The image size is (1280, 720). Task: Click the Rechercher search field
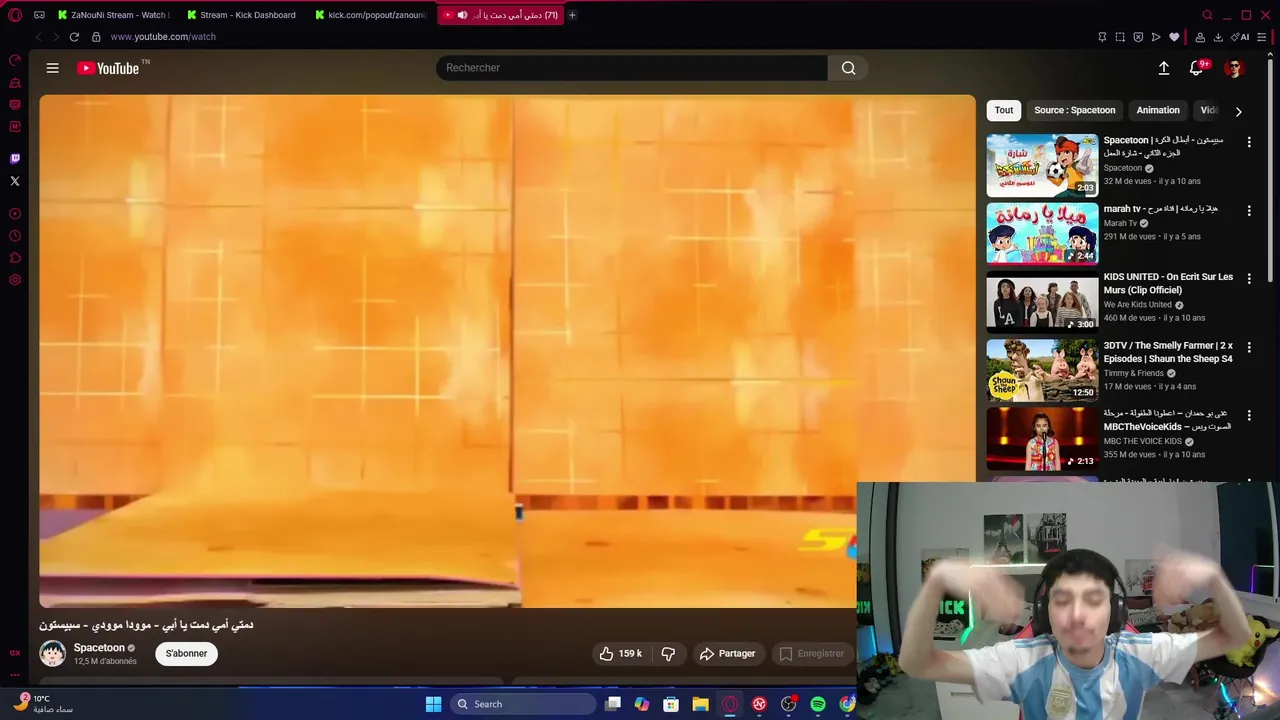tap(631, 68)
